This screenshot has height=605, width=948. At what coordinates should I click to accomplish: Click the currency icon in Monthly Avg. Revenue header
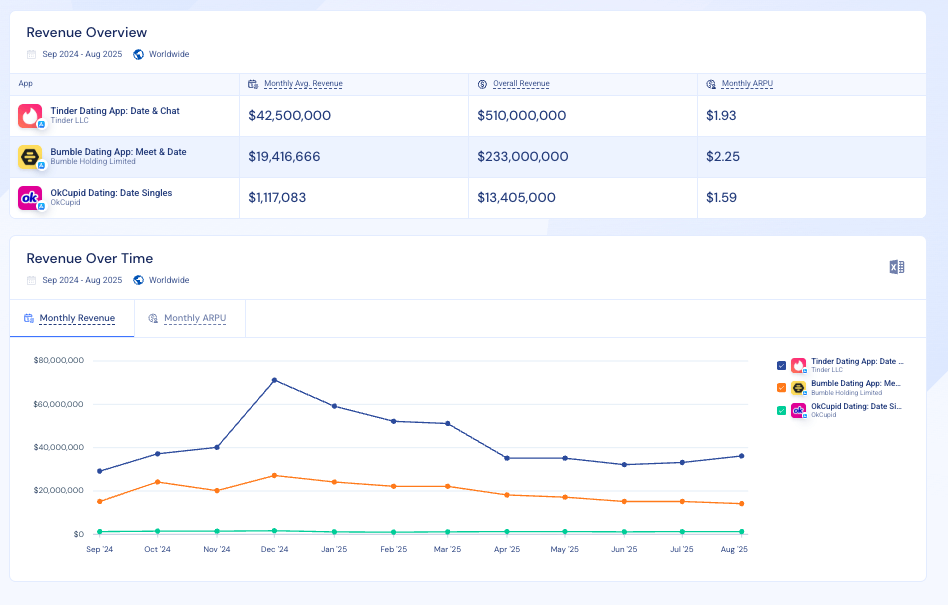[x=251, y=83]
